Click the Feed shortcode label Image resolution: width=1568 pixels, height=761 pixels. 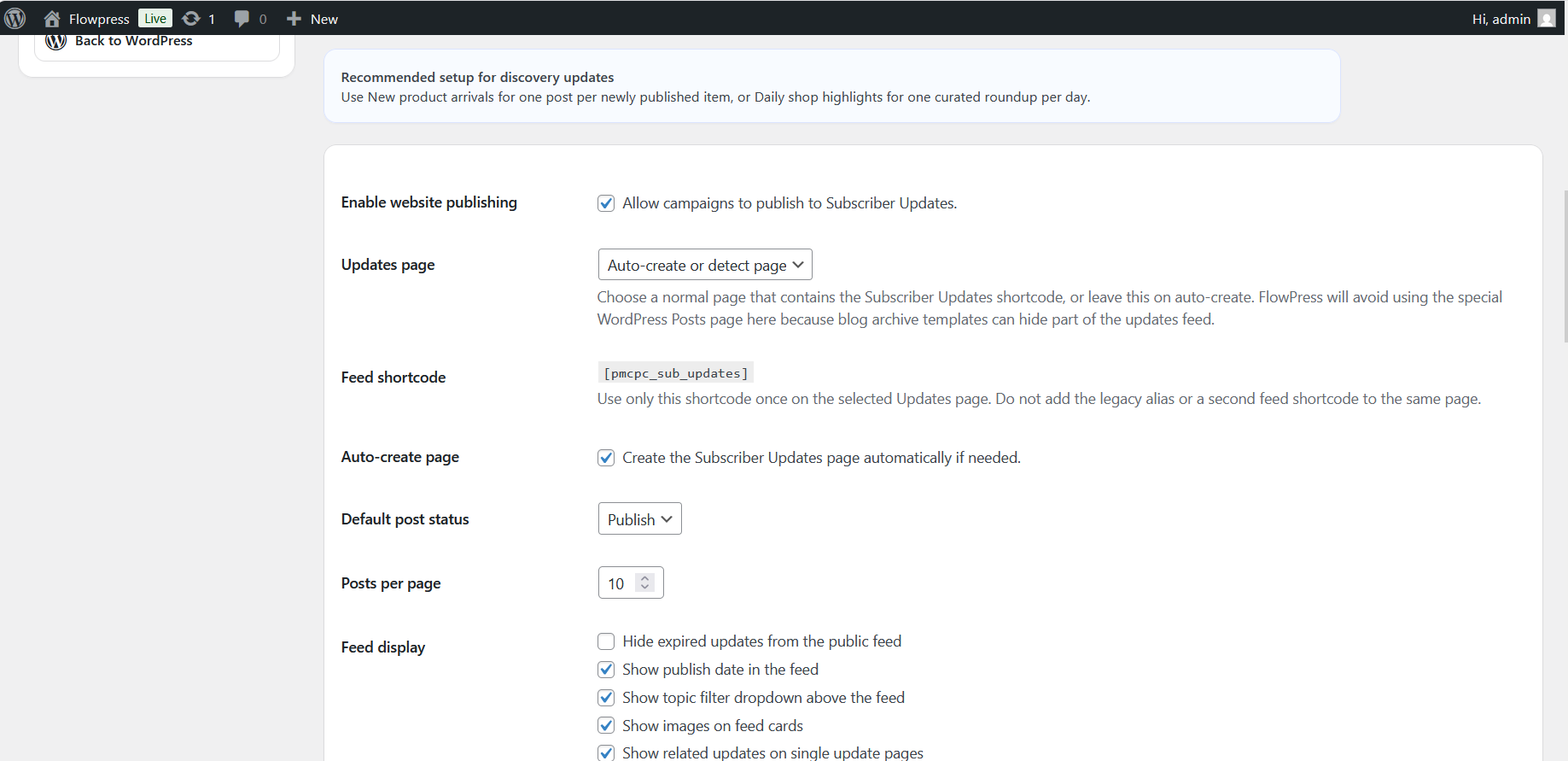(x=393, y=378)
